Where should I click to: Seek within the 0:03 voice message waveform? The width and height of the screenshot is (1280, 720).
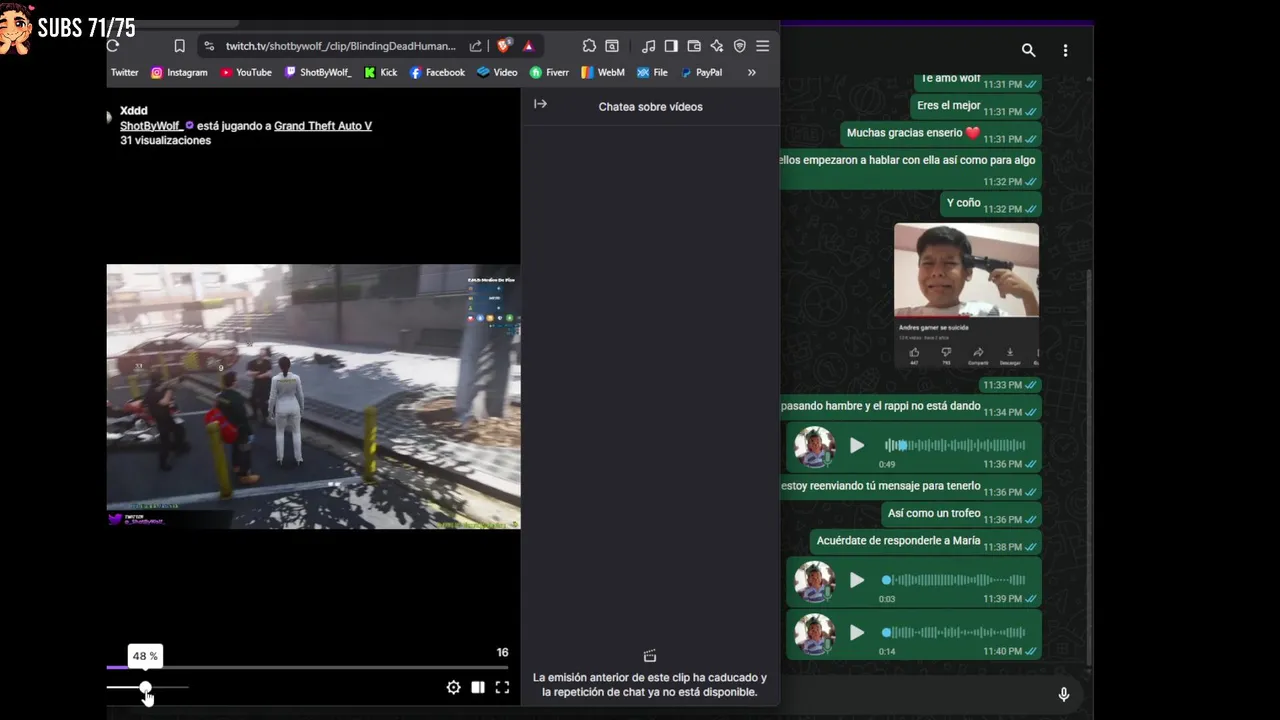(x=954, y=580)
